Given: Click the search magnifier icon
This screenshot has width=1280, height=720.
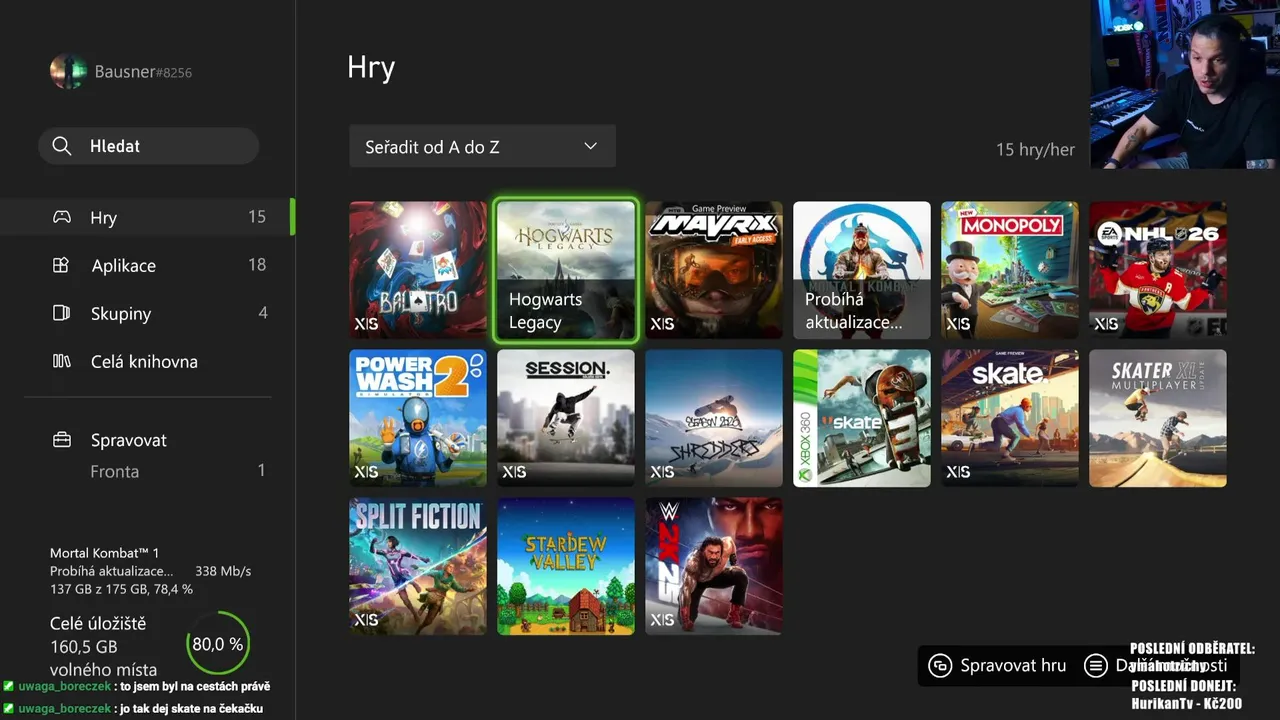Looking at the screenshot, I should (62, 146).
